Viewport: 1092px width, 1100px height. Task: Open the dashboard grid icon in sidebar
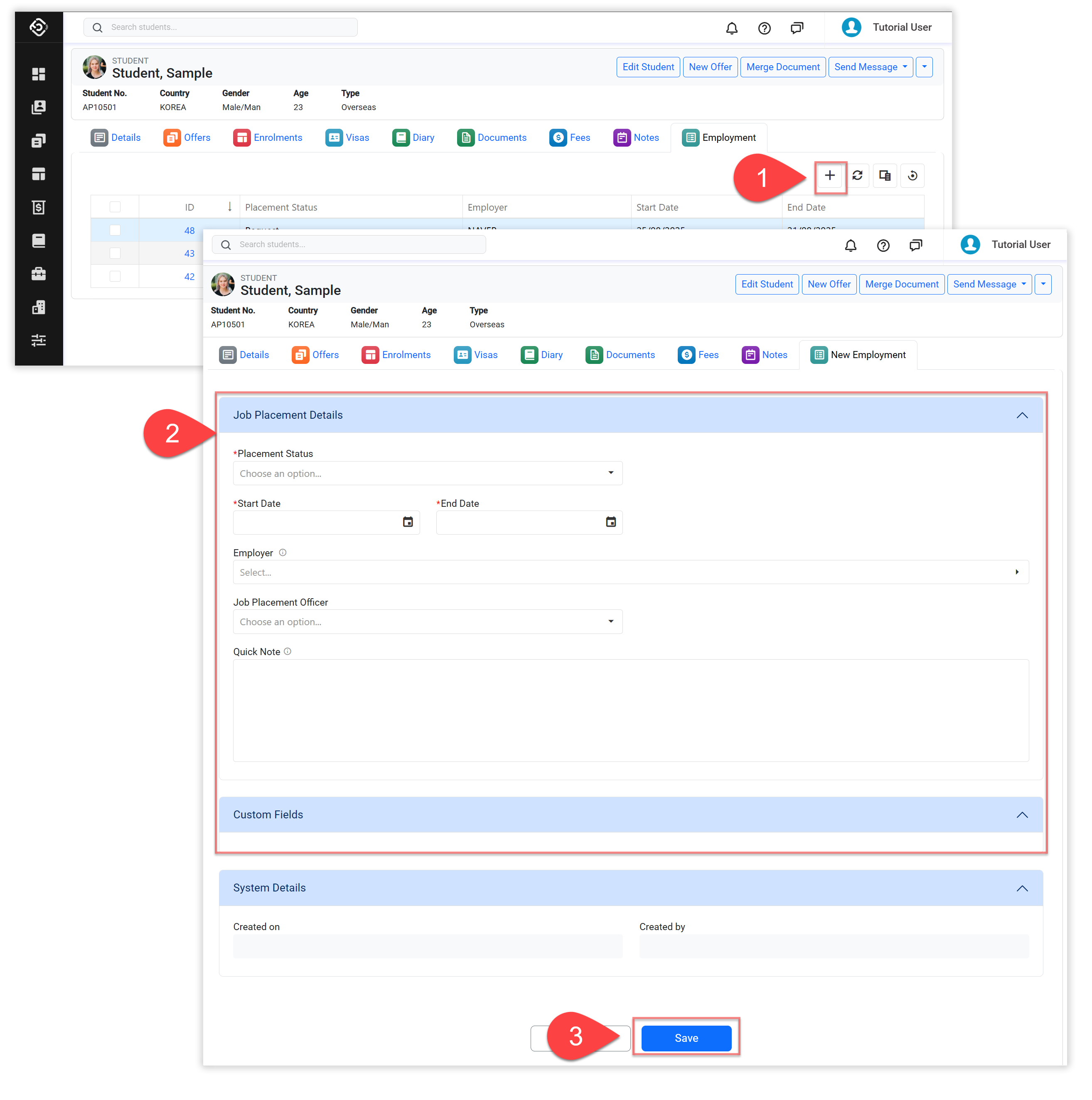(38, 74)
